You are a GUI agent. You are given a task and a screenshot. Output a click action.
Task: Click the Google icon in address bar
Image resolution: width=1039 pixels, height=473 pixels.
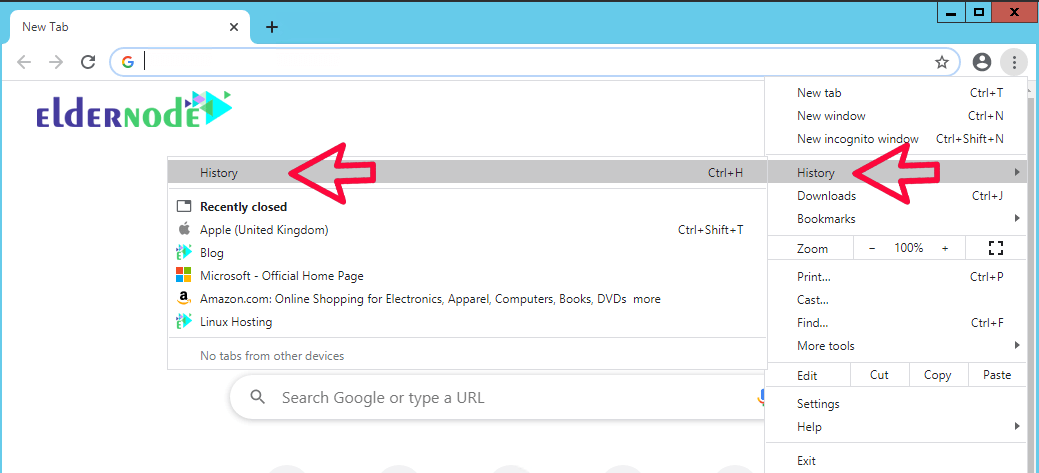128,62
